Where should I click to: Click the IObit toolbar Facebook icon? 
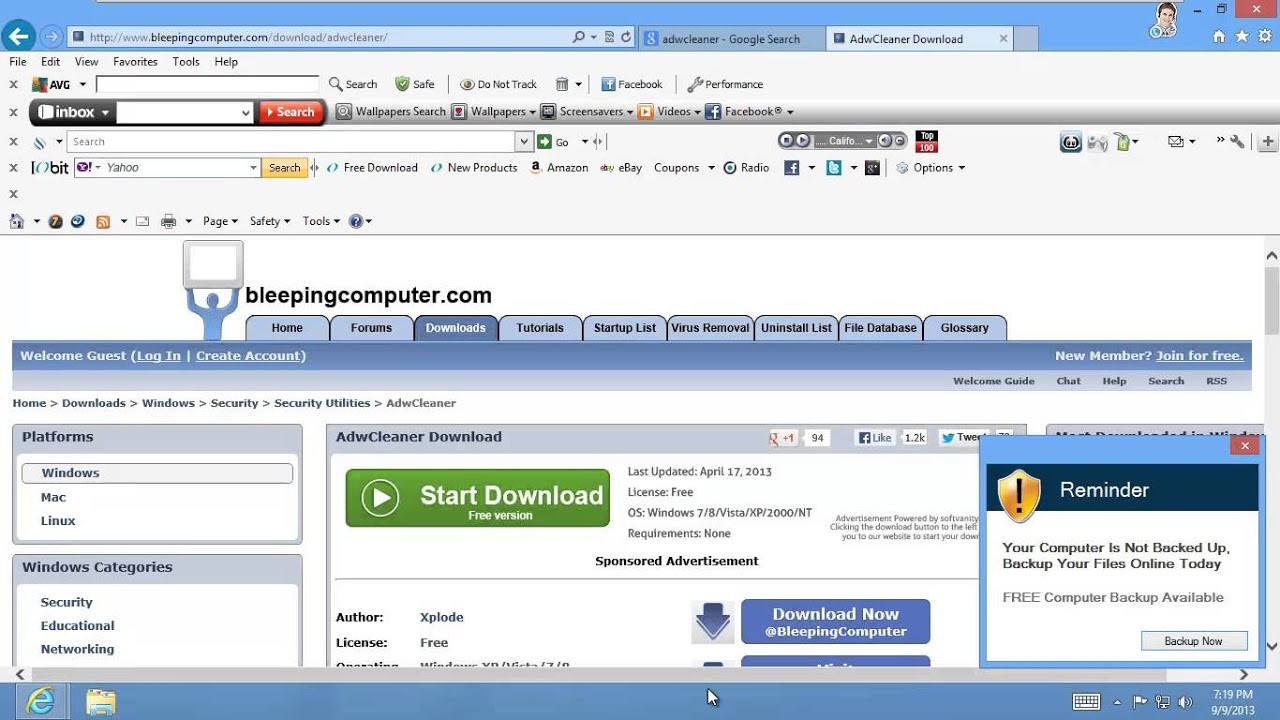791,168
